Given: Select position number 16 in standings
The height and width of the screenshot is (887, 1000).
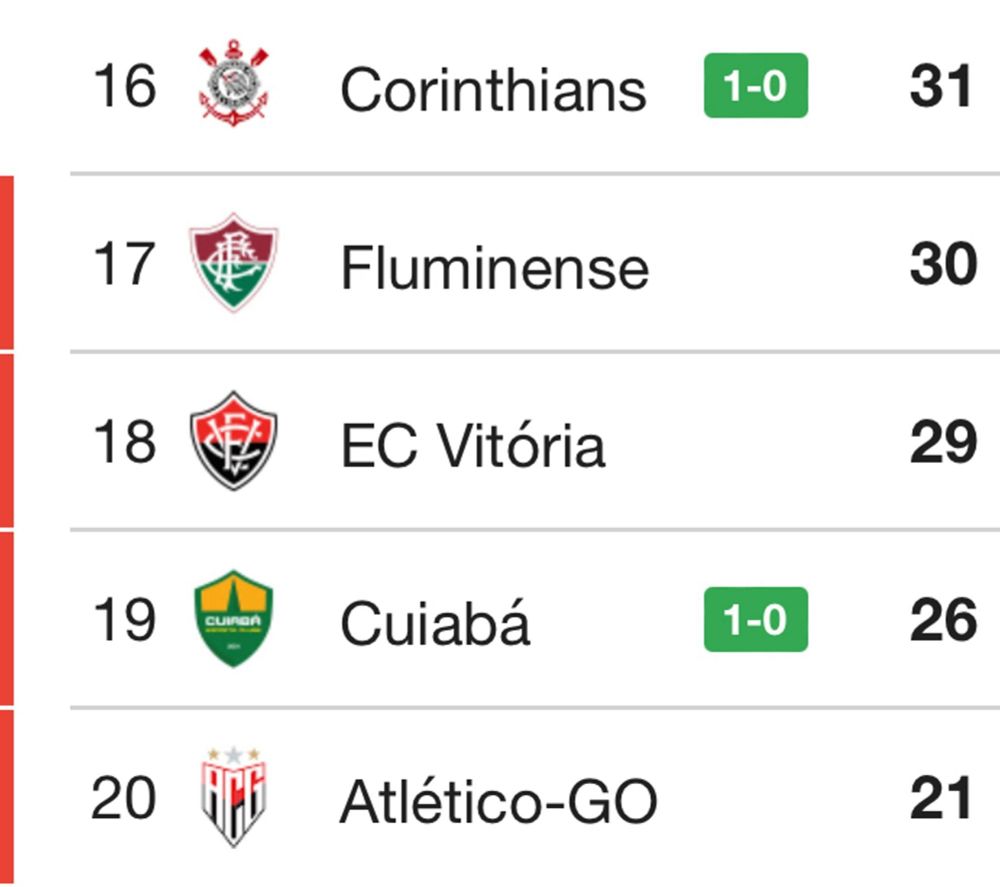Looking at the screenshot, I should point(124,85).
